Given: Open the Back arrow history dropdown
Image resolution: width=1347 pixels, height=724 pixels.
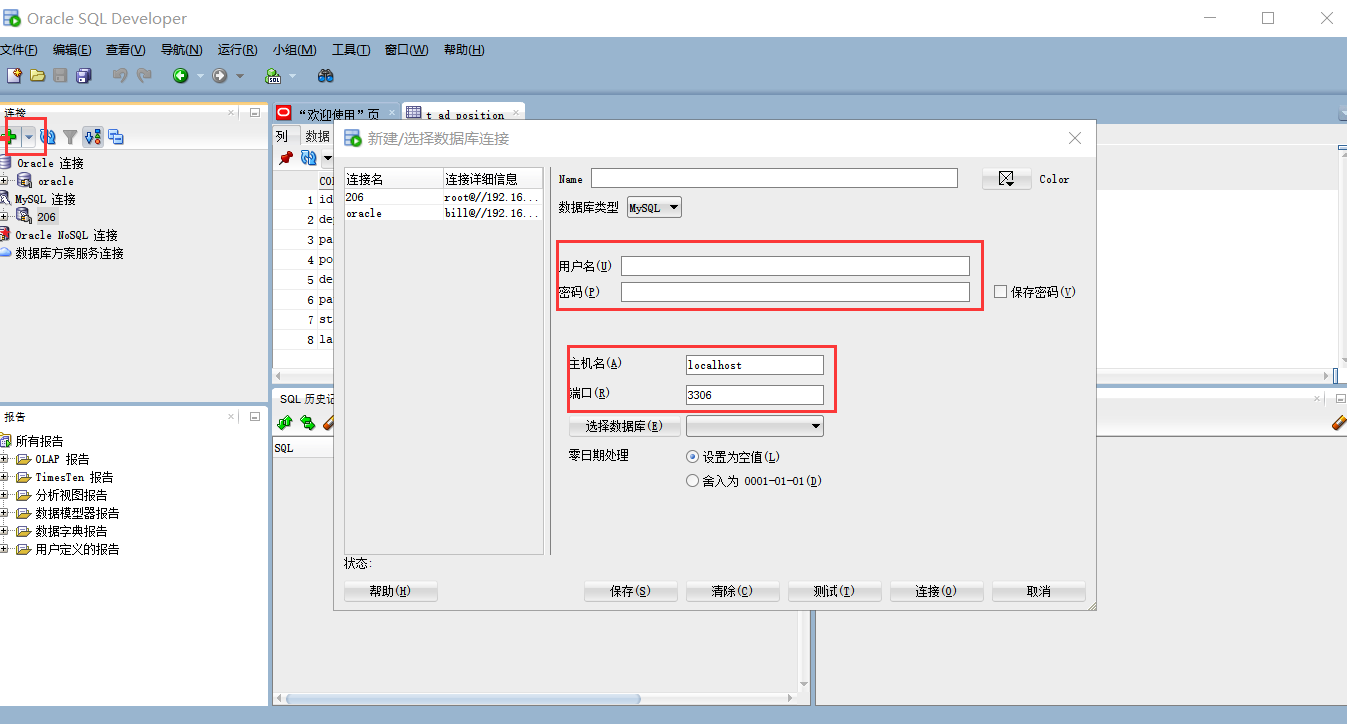Looking at the screenshot, I should point(199,75).
